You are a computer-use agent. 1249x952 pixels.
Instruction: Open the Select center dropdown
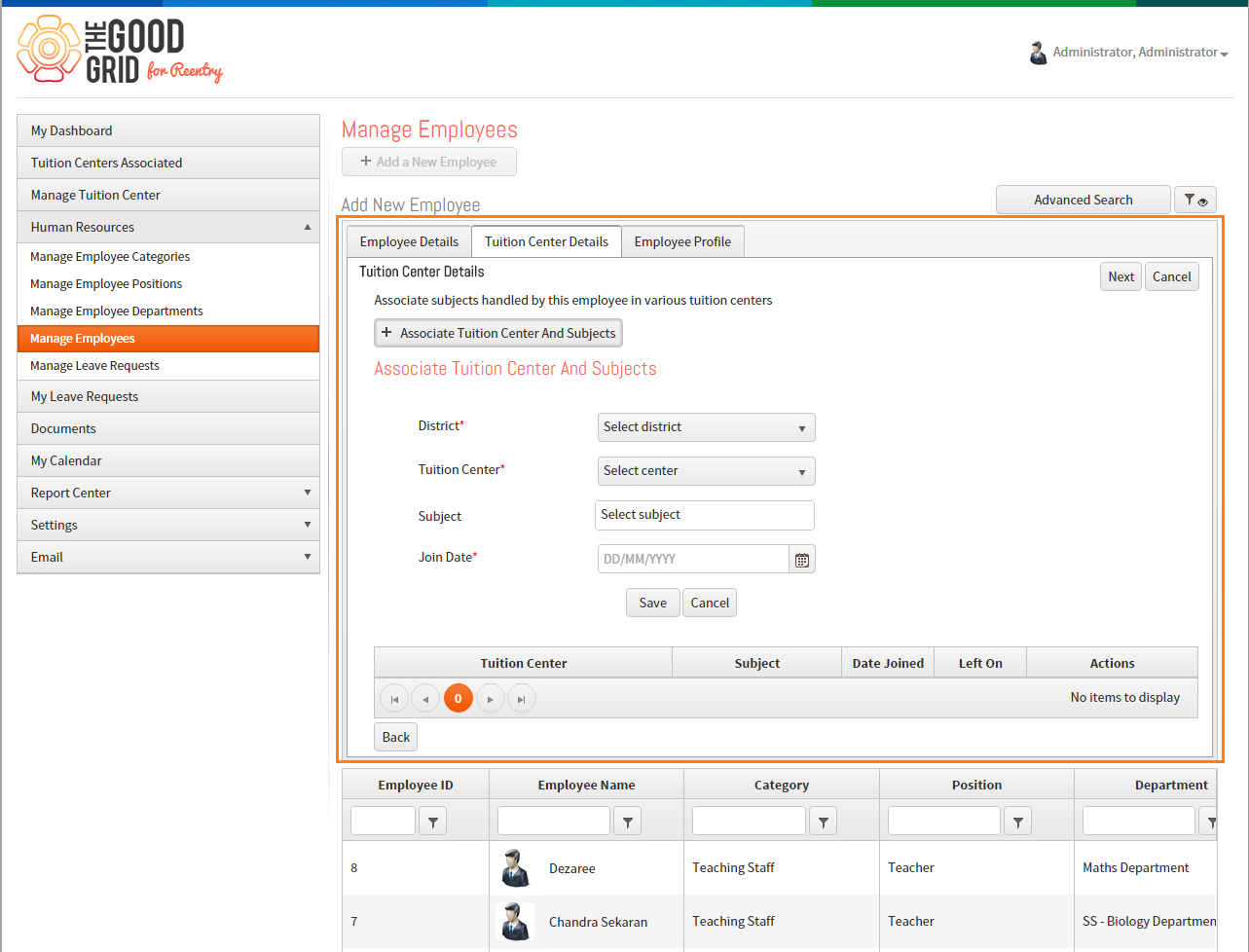706,471
